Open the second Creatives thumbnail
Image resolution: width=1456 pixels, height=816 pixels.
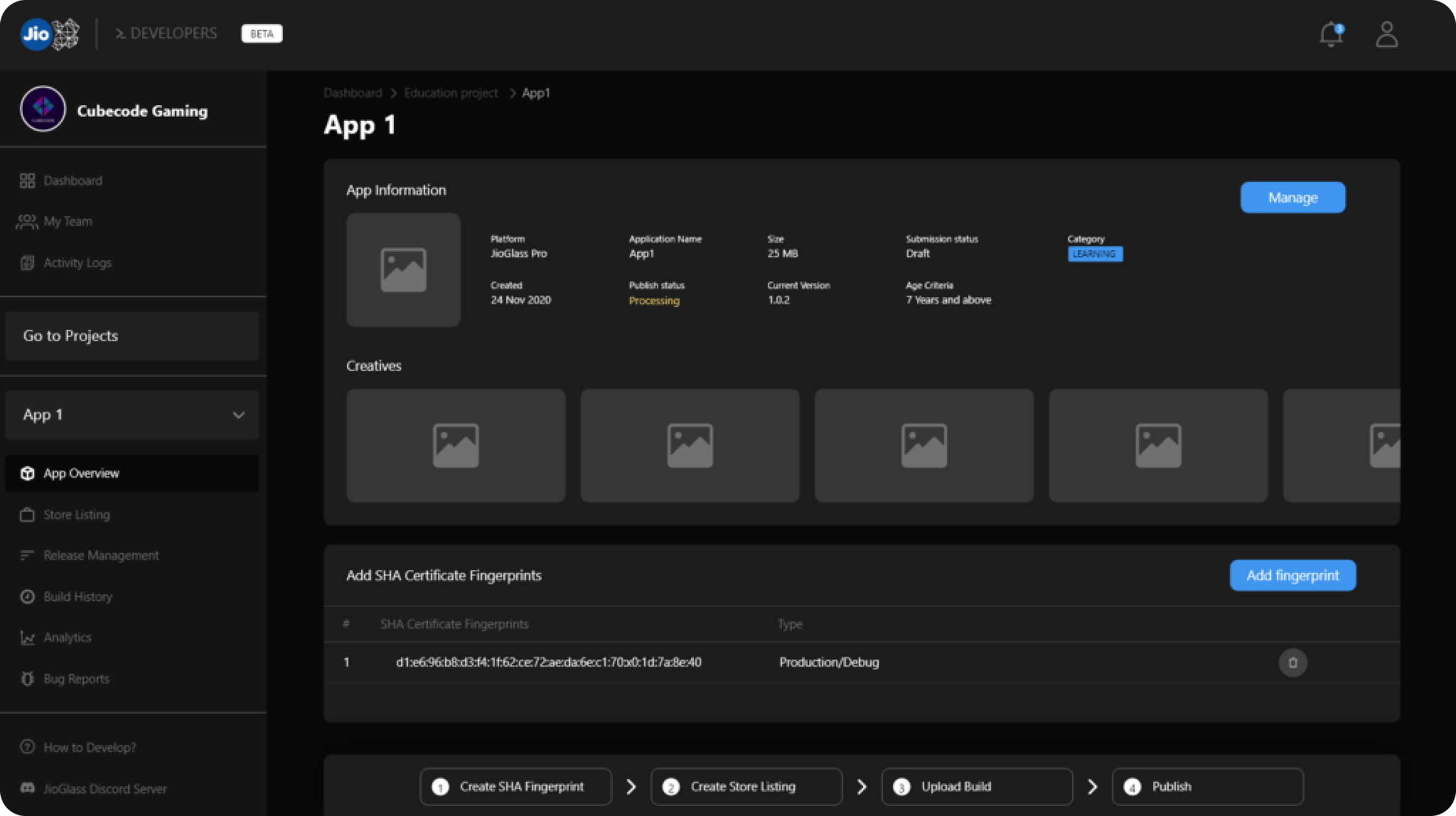point(690,446)
